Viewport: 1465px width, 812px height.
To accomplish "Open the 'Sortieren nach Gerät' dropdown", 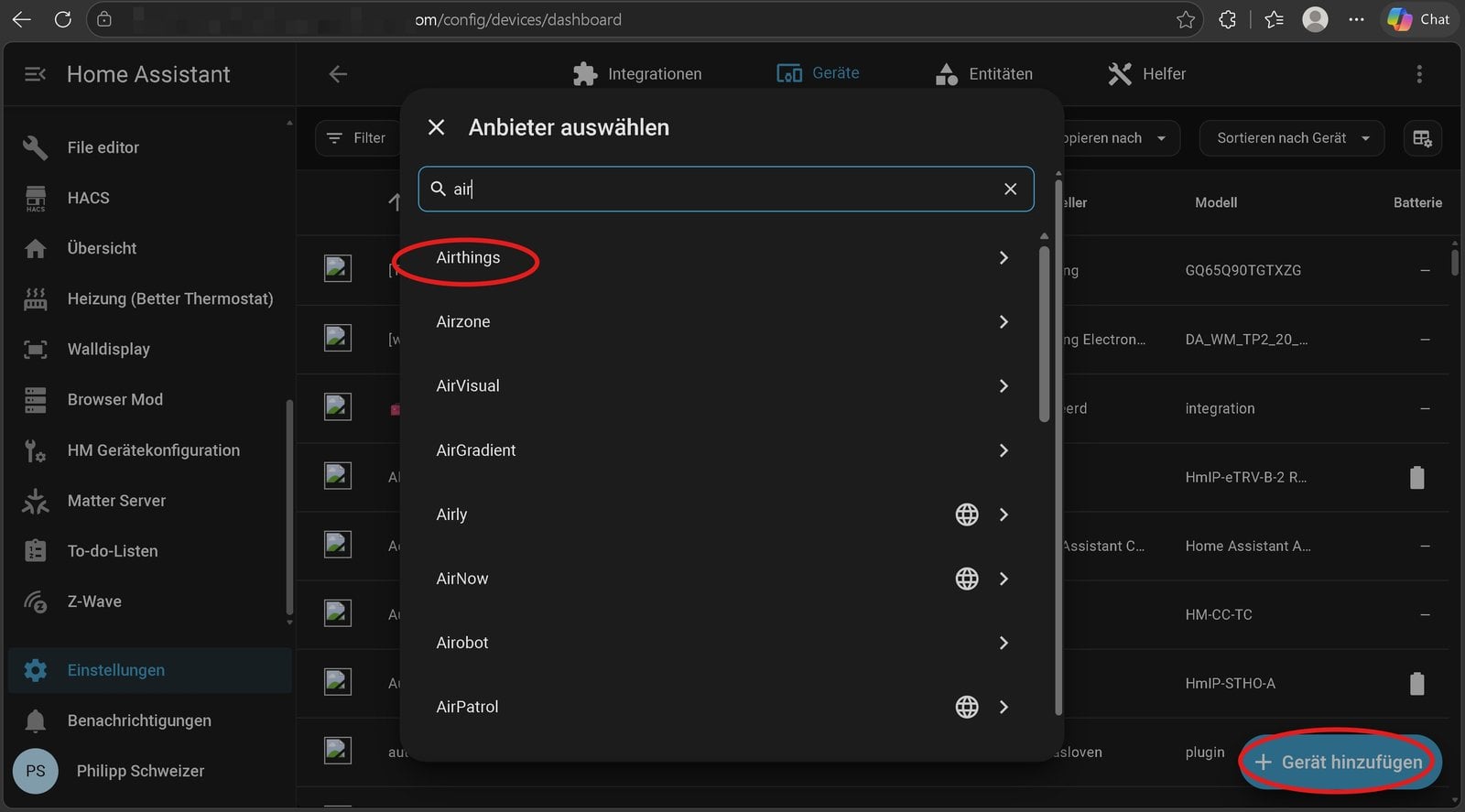I will point(1292,138).
